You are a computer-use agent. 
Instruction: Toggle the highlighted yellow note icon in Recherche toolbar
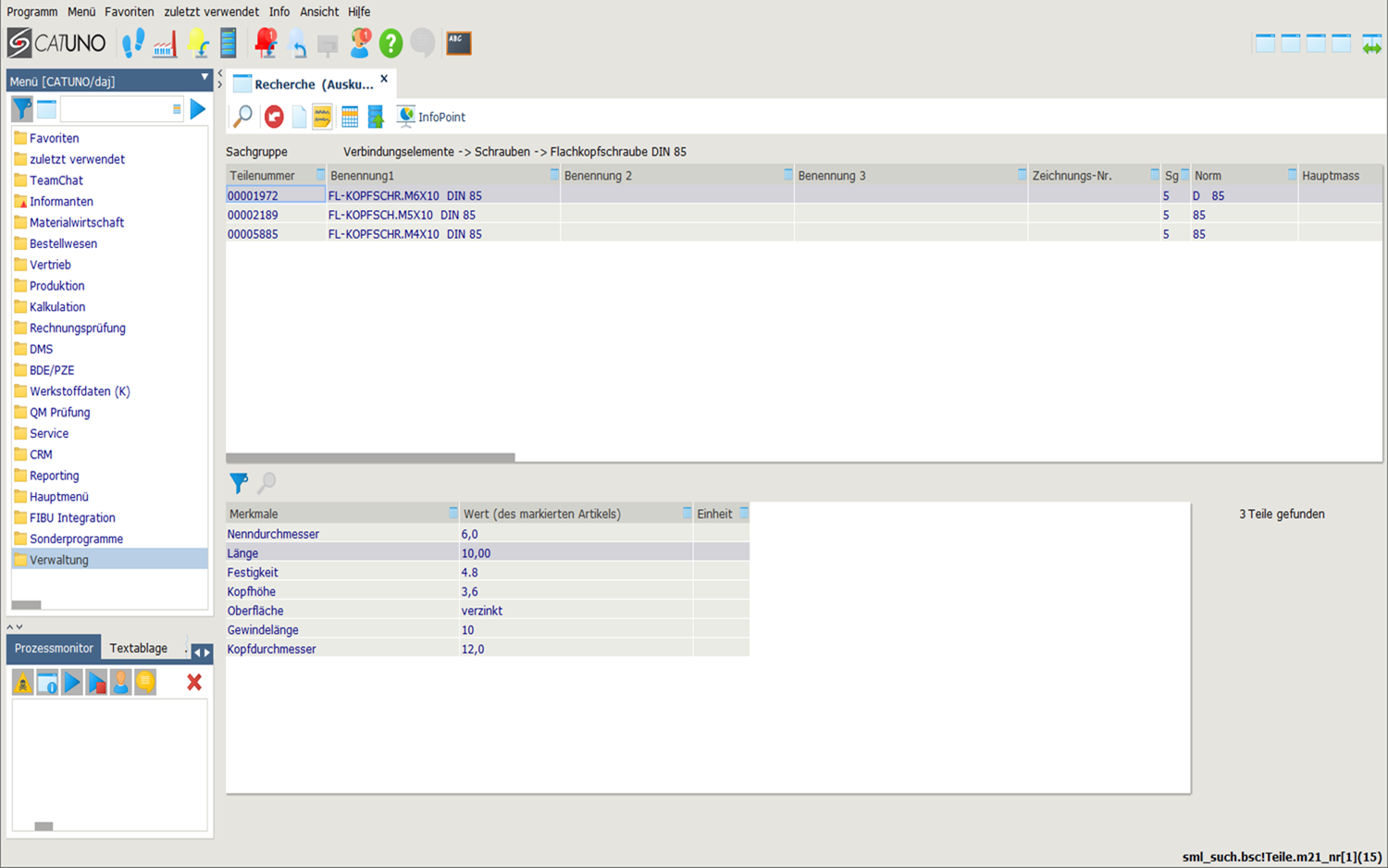[x=322, y=117]
